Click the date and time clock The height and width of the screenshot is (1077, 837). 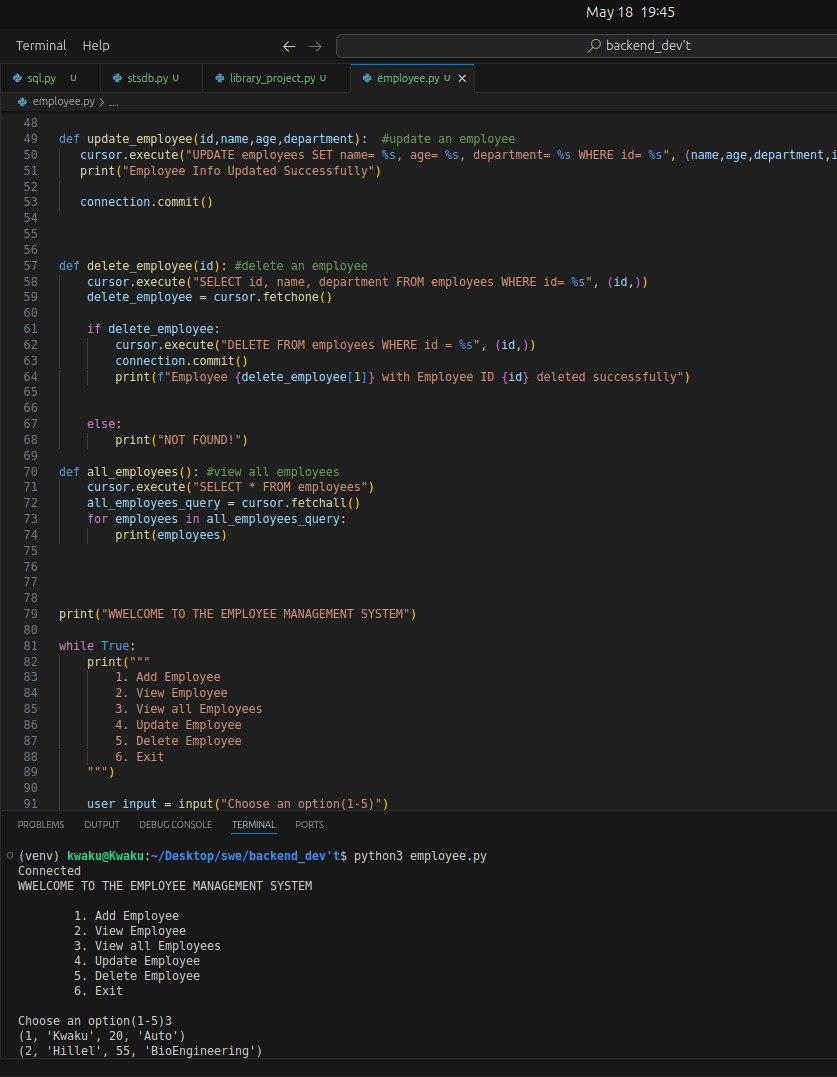pyautogui.click(x=630, y=12)
